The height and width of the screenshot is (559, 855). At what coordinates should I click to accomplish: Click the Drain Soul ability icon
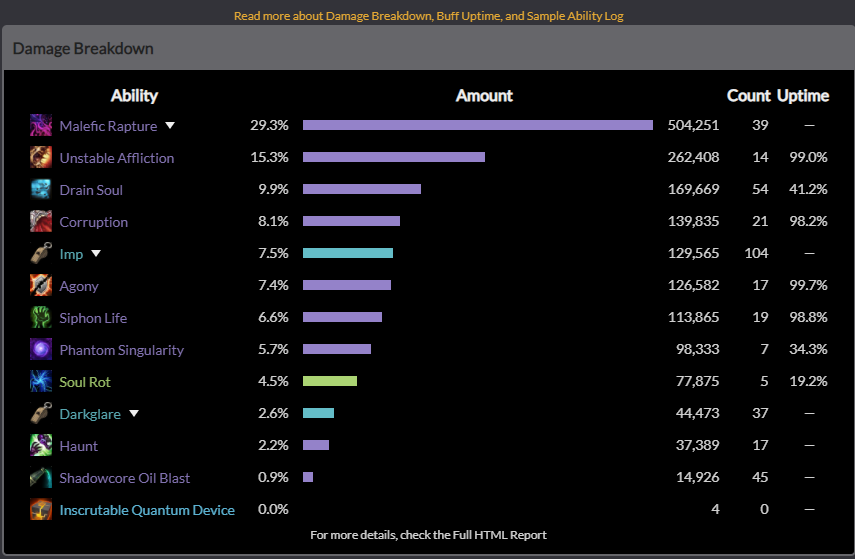coord(41,190)
